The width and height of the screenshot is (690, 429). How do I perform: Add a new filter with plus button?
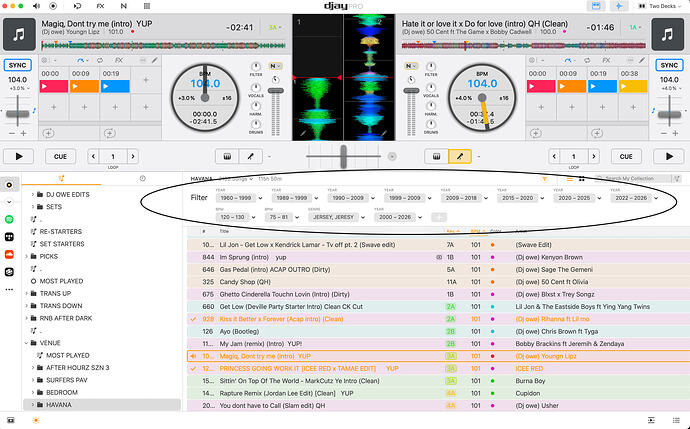(x=439, y=217)
